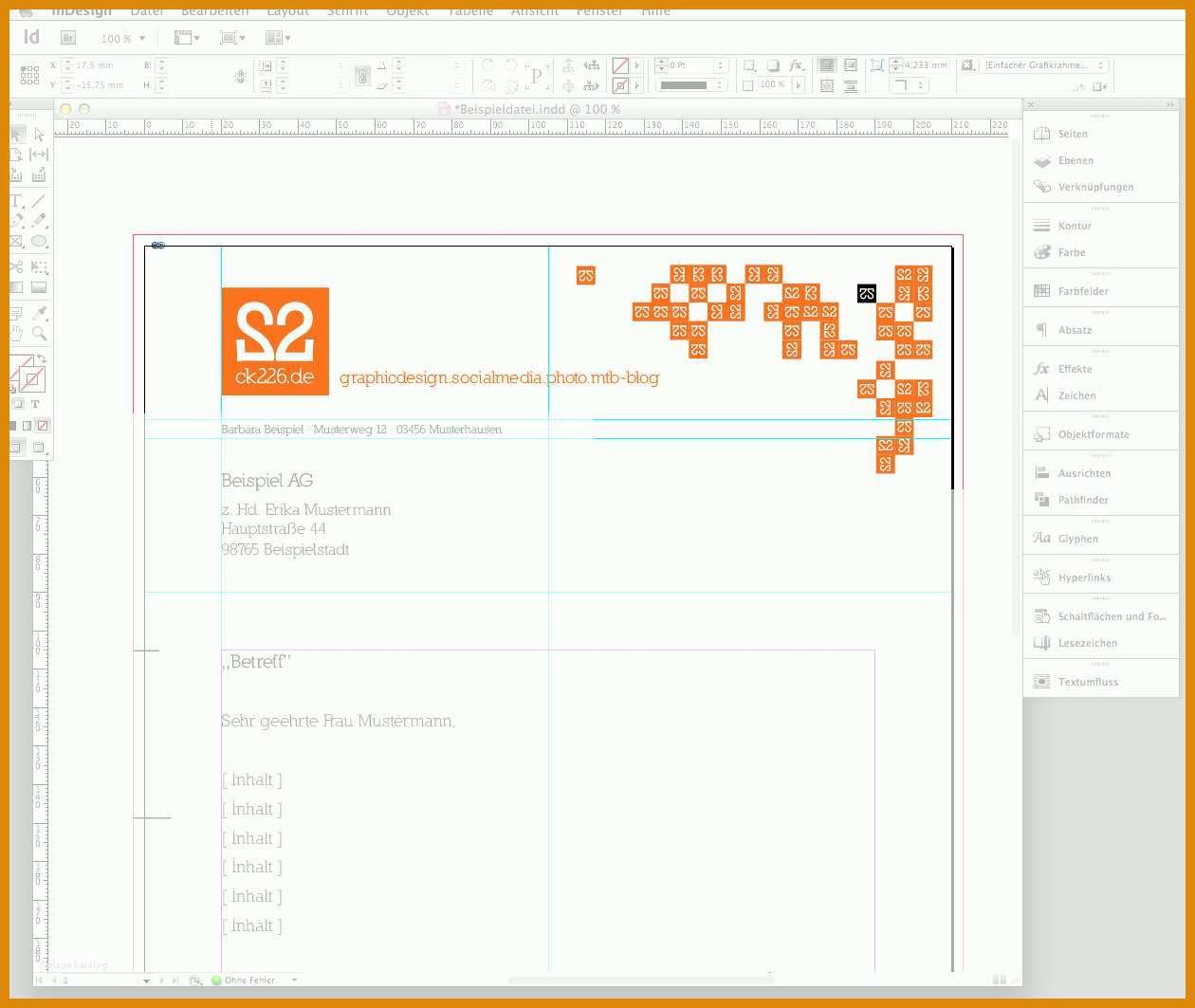Open the Ausrichten panel
This screenshot has height=1008, width=1195.
pyautogui.click(x=1100, y=473)
